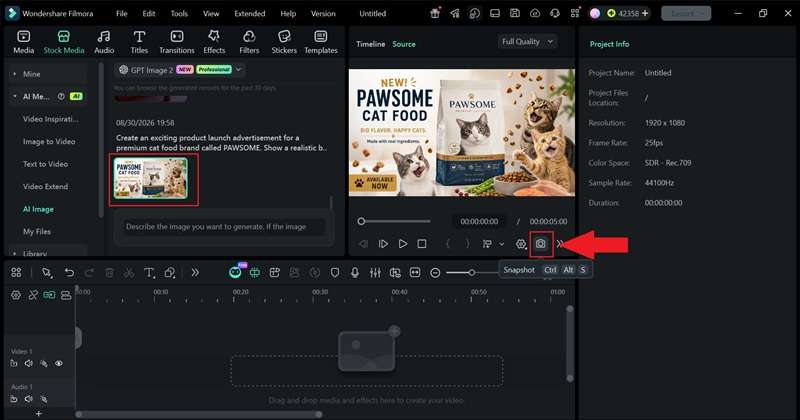Click the Snapshot camera icon
Viewport: 800px width, 420px height.
[x=540, y=244]
